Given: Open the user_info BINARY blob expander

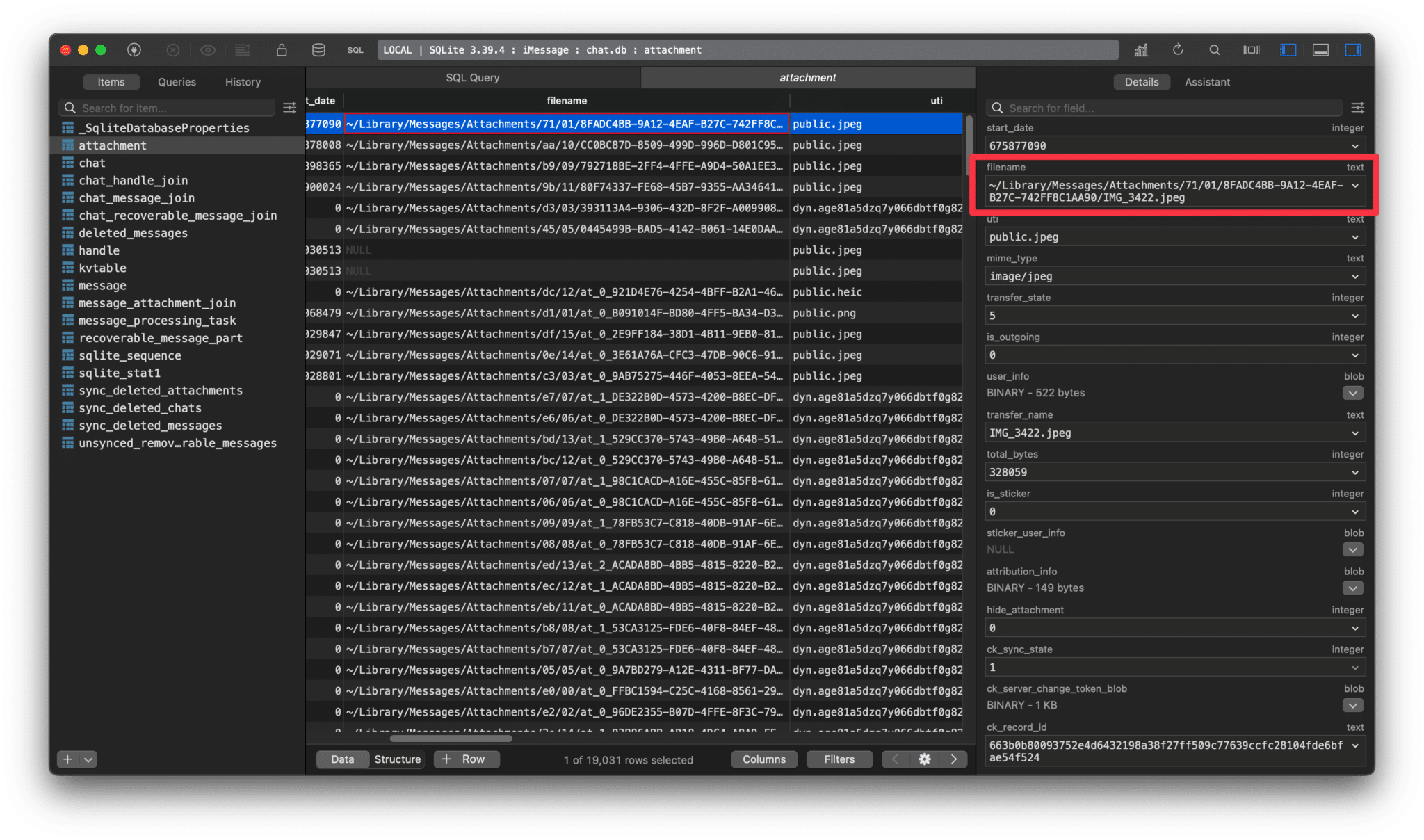Looking at the screenshot, I should 1352,393.
